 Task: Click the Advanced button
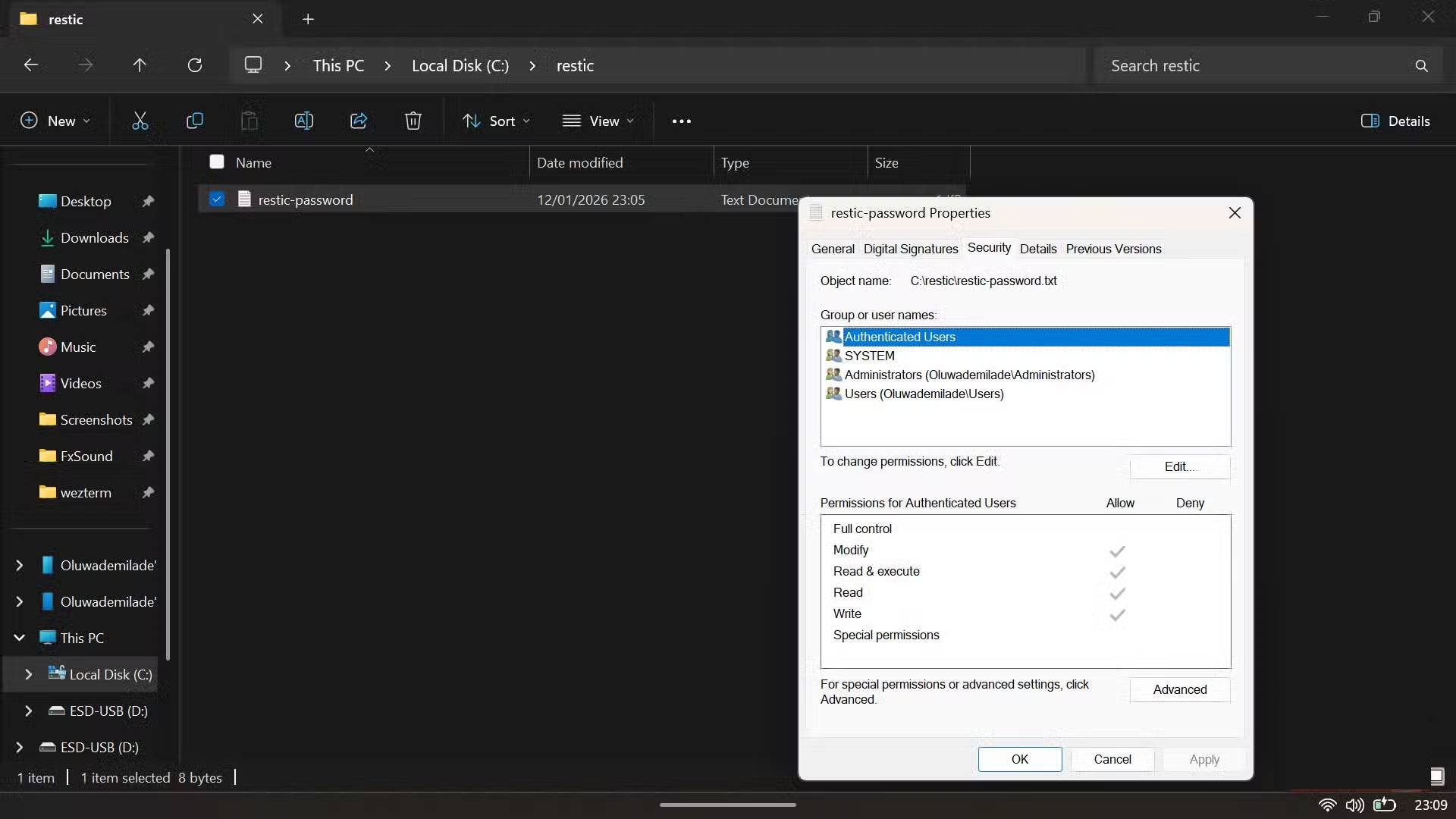coord(1179,689)
